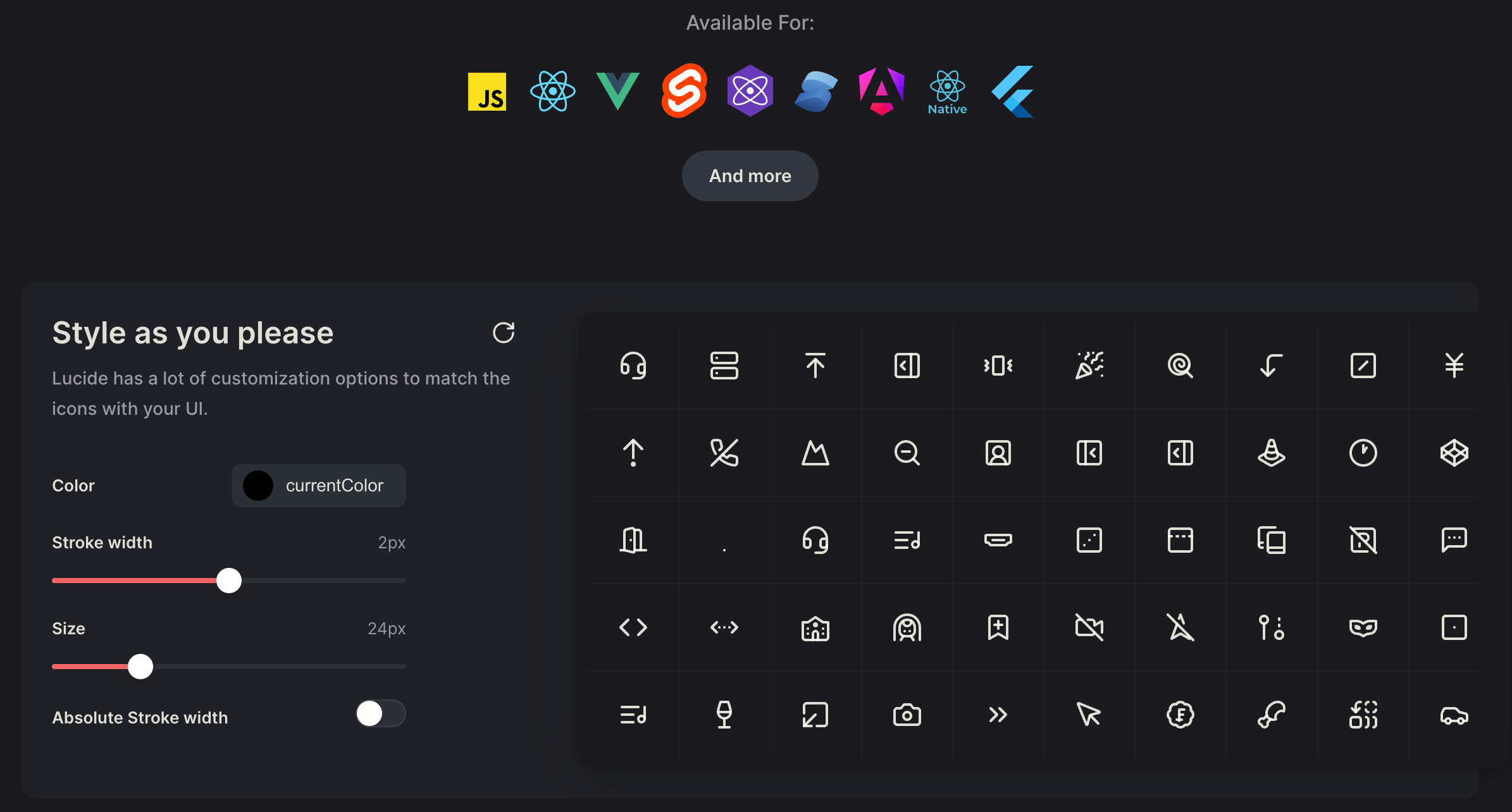This screenshot has width=1512, height=812.
Task: Open the And more frameworks button
Action: coord(750,176)
